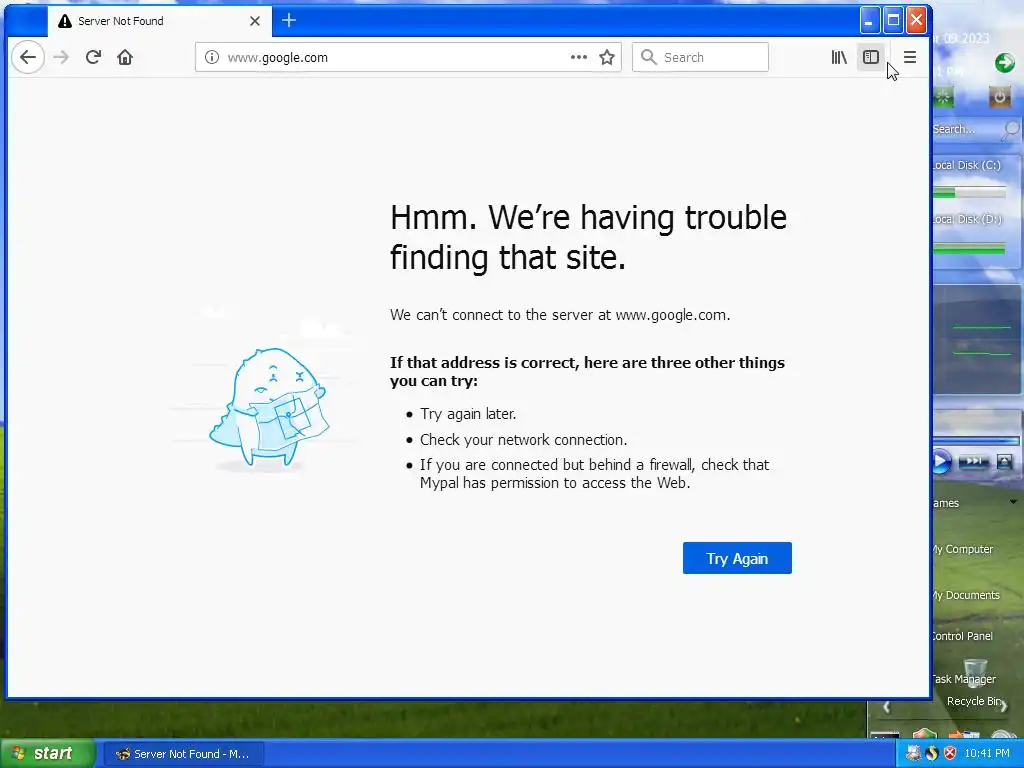1024x768 pixels.
Task: Close the Server Not Found tab
Action: (x=255, y=21)
